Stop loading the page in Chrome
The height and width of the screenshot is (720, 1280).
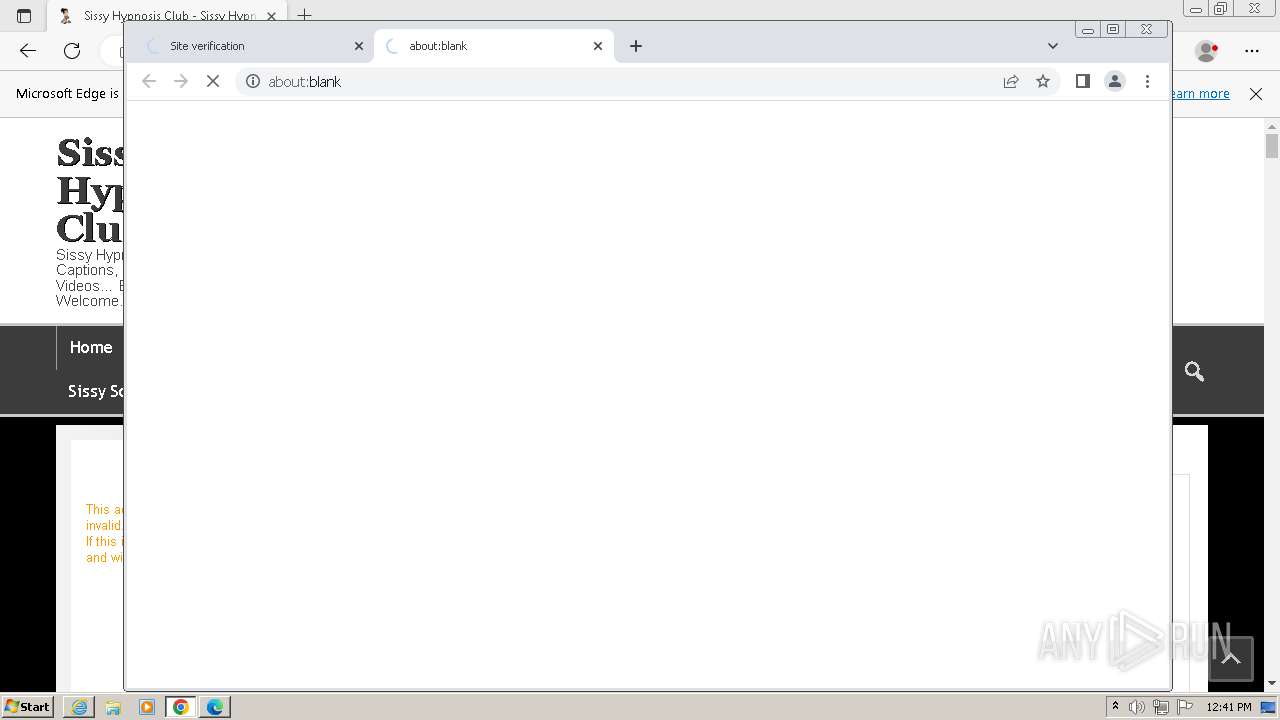(213, 82)
